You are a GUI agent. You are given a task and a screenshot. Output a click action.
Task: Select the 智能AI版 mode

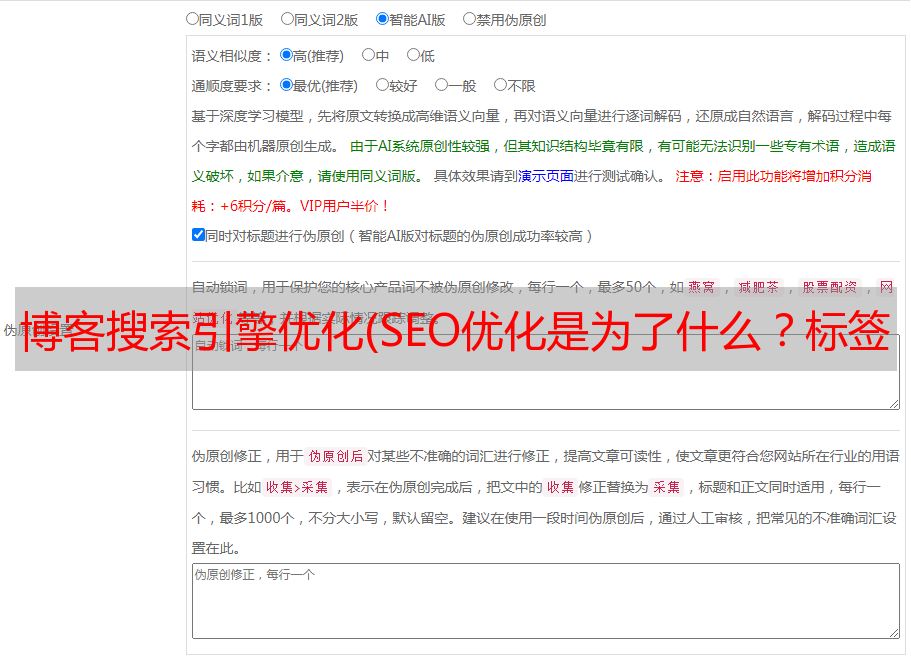coord(382,18)
